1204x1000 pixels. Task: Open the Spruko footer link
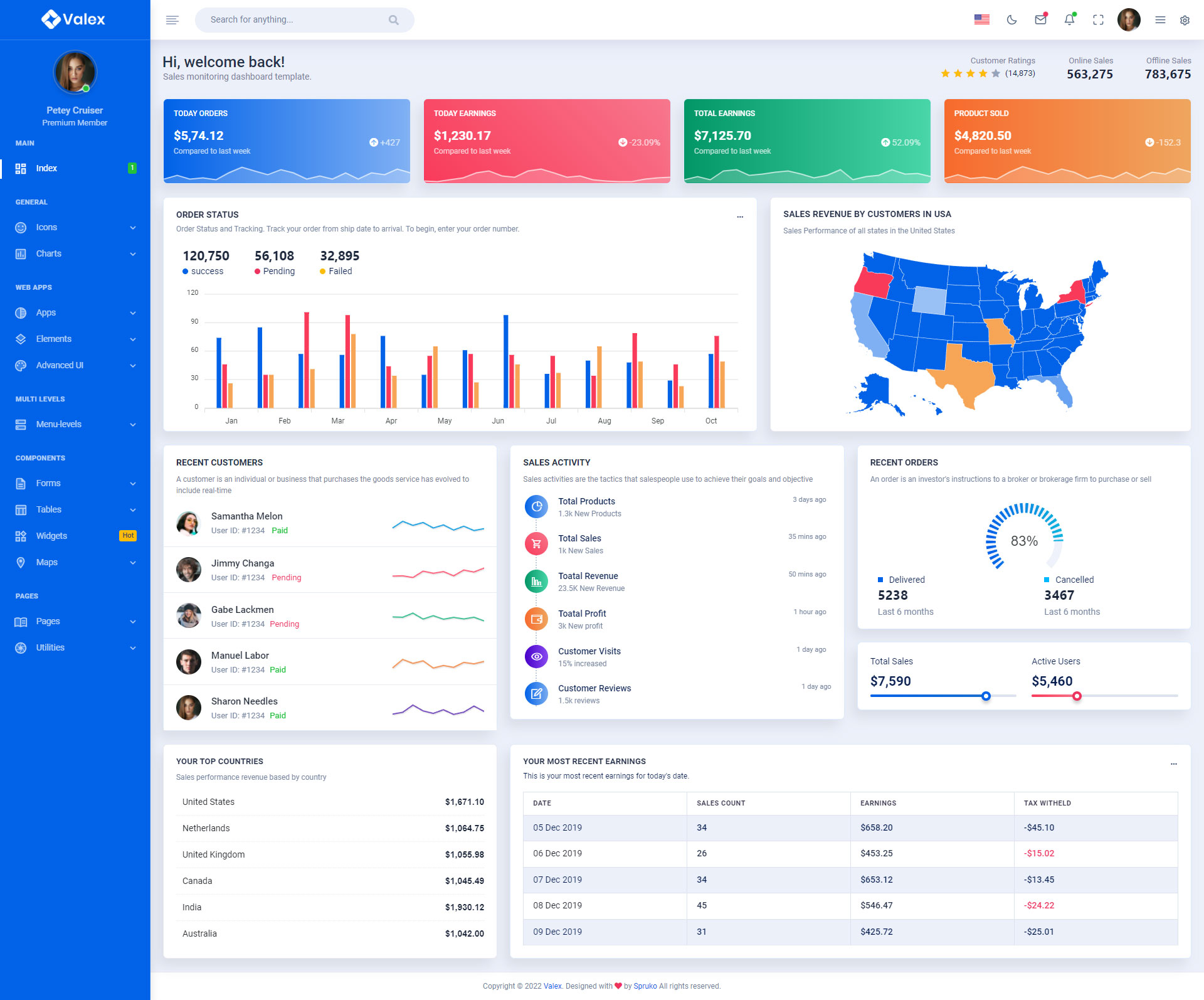[645, 986]
